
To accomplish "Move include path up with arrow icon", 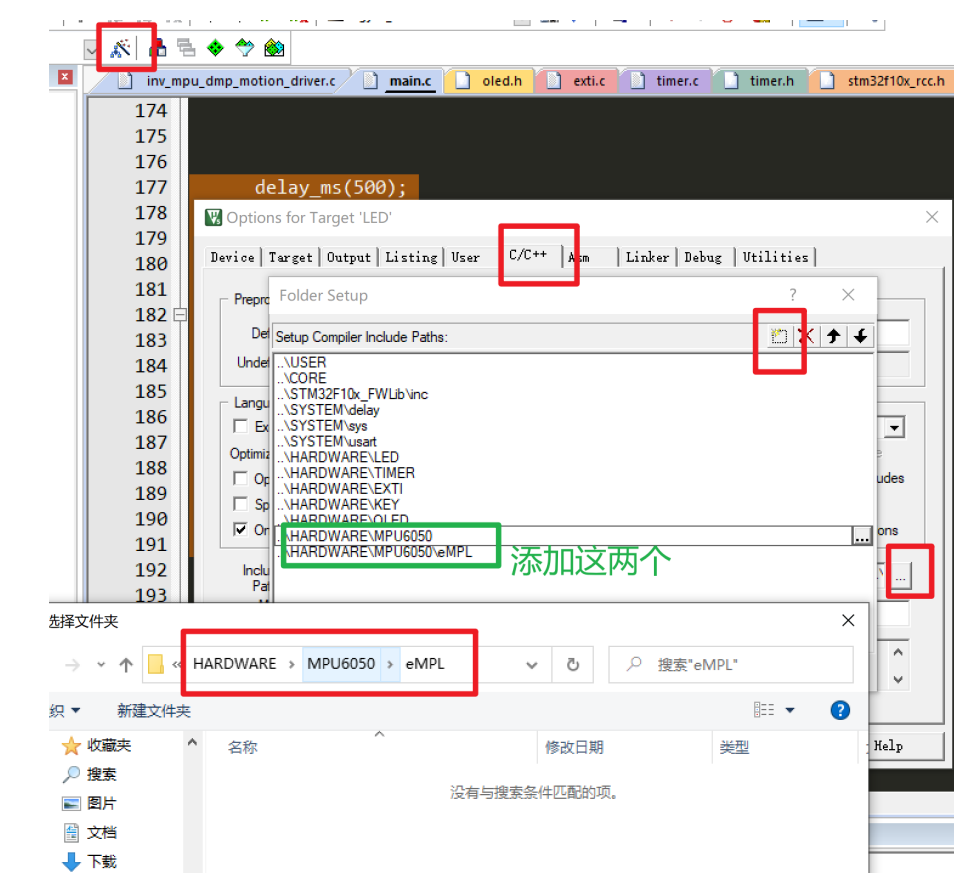I will click(833, 337).
